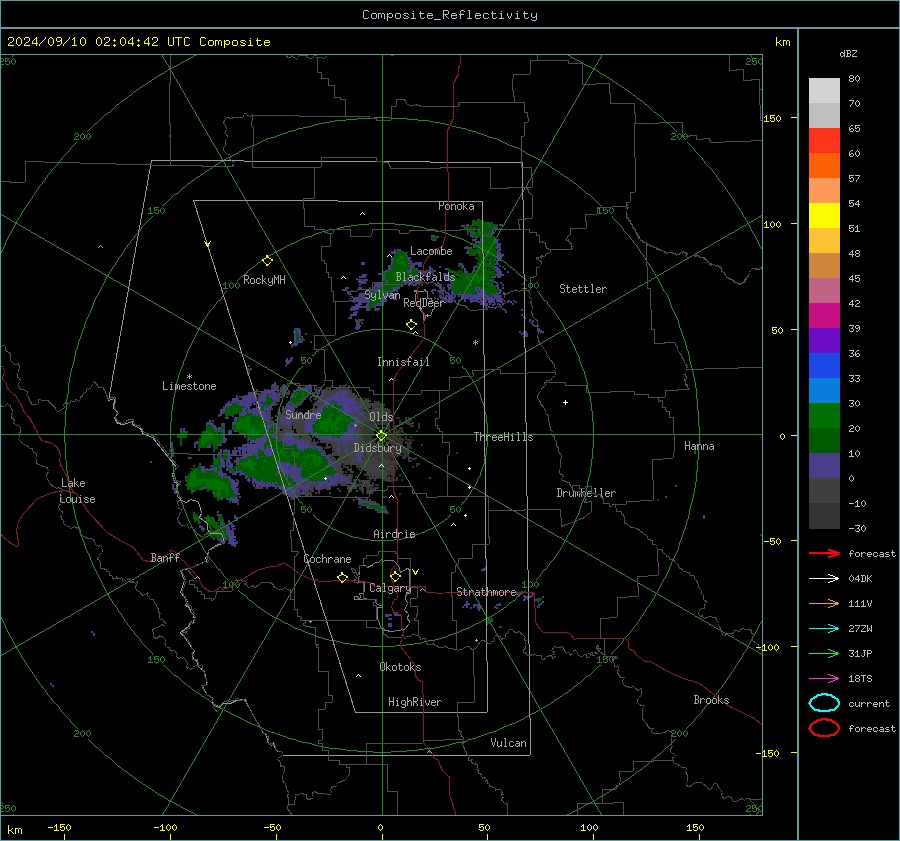Select the yellow diamond marker below RedDeer
This screenshot has width=900, height=841.
click(411, 325)
